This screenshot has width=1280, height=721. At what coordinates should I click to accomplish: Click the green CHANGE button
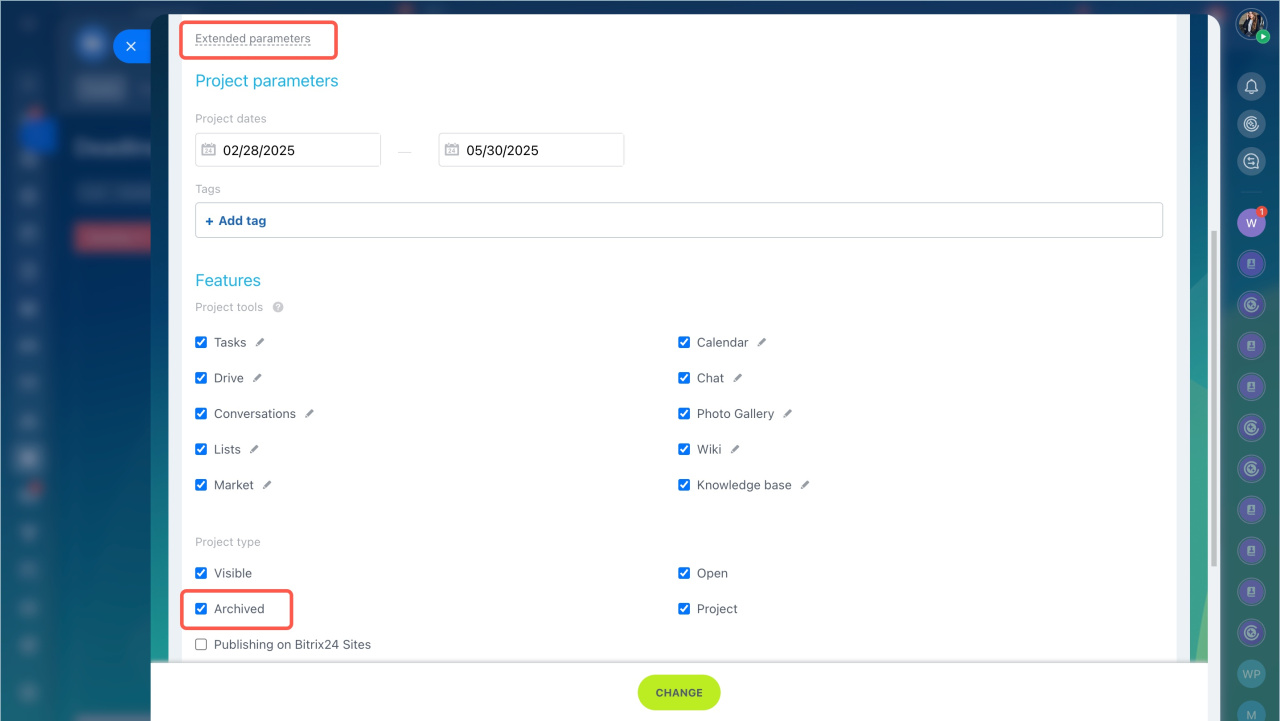tap(679, 692)
